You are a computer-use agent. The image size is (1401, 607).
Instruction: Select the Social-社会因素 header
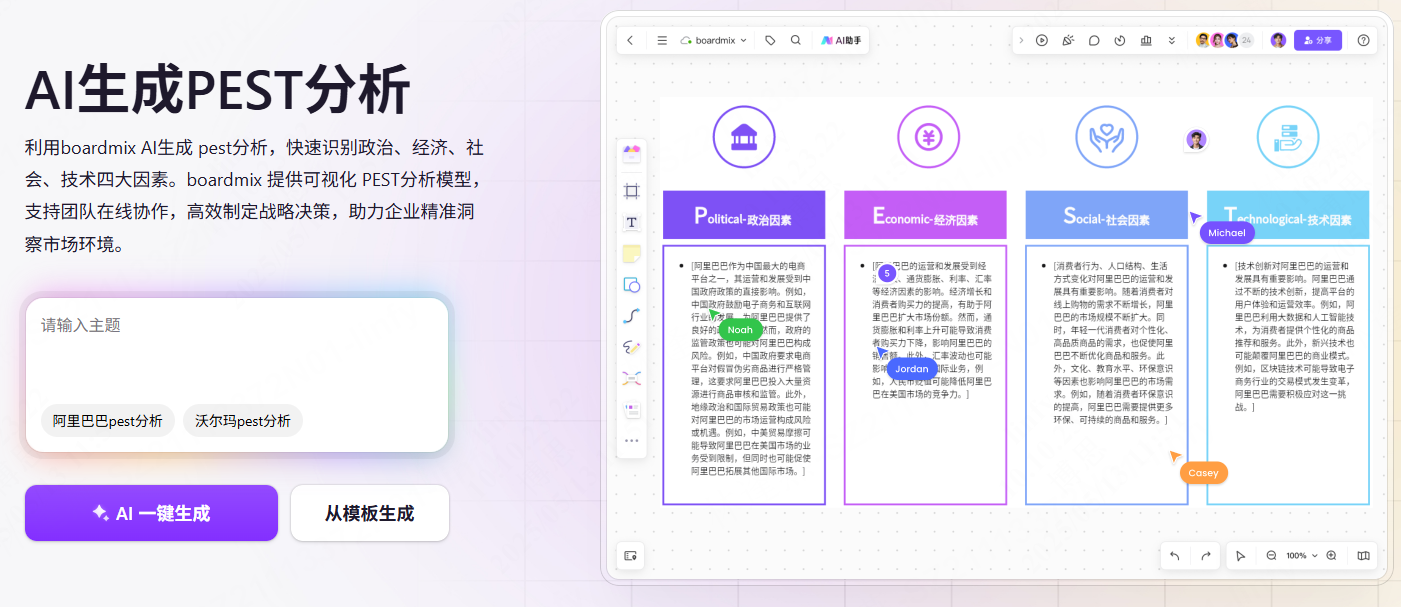pos(1107,216)
